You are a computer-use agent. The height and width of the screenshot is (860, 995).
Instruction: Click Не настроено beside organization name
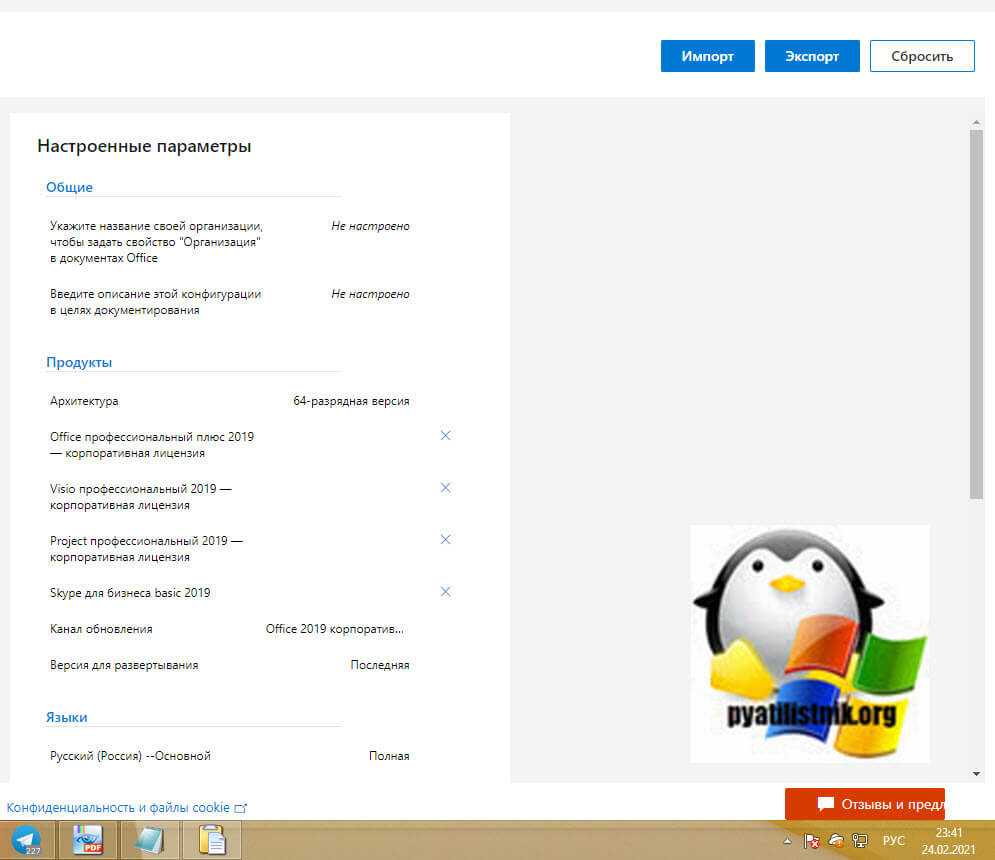tap(370, 226)
